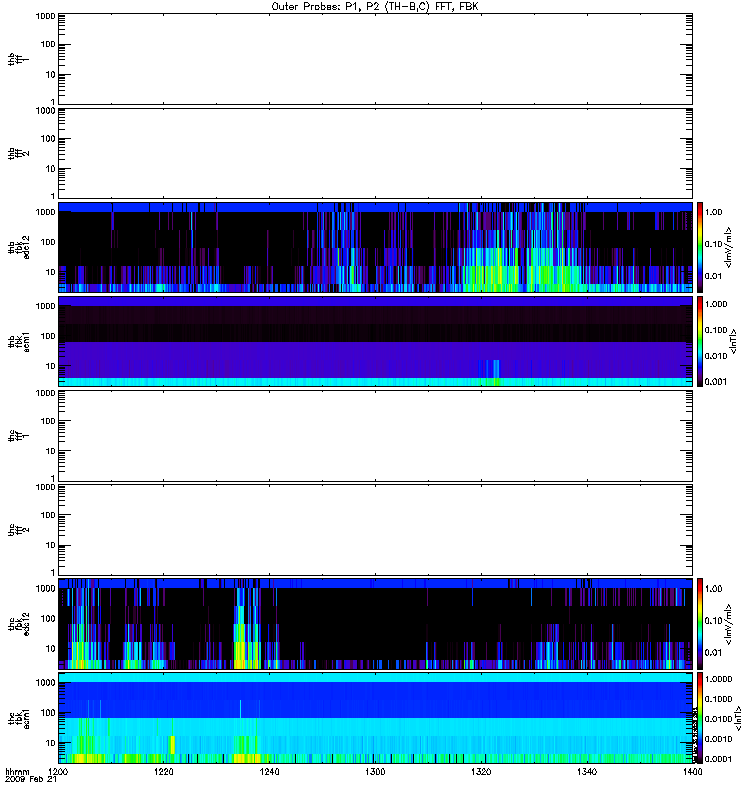Click the '1.000' tick on thb scm1 color bar
750x800 pixels.
point(716,304)
